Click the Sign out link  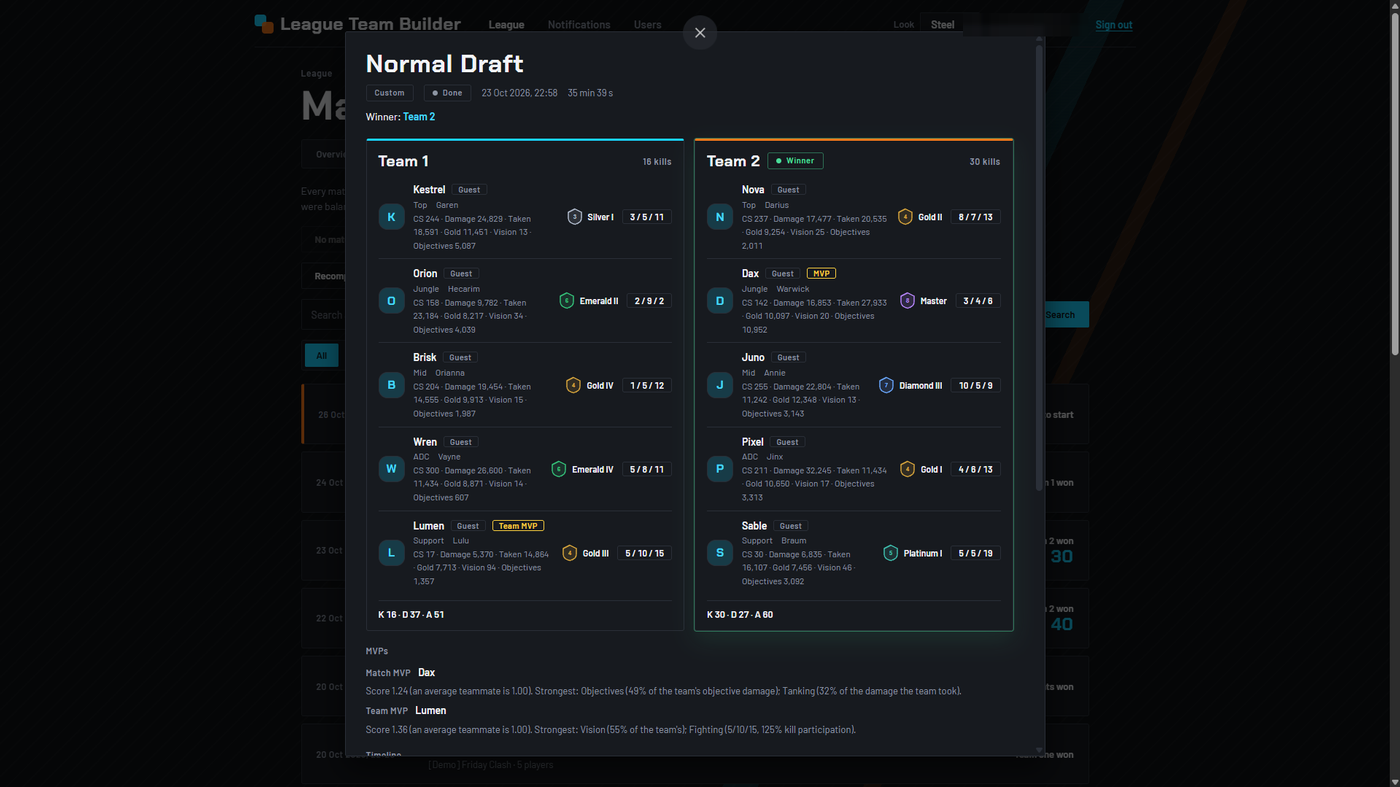coord(1114,25)
